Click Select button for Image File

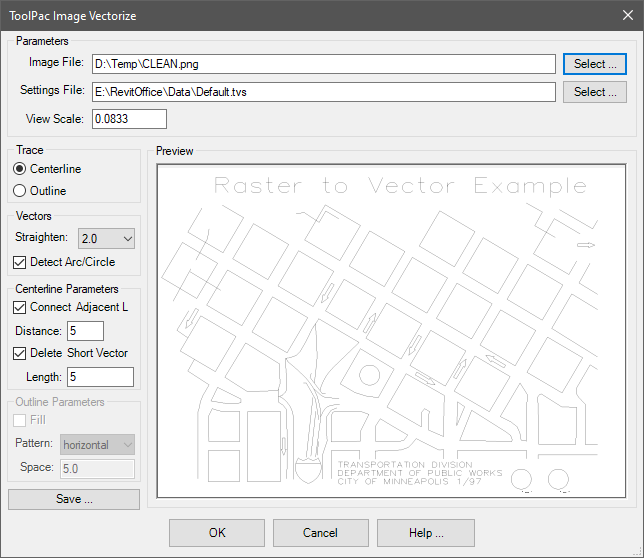click(594, 64)
